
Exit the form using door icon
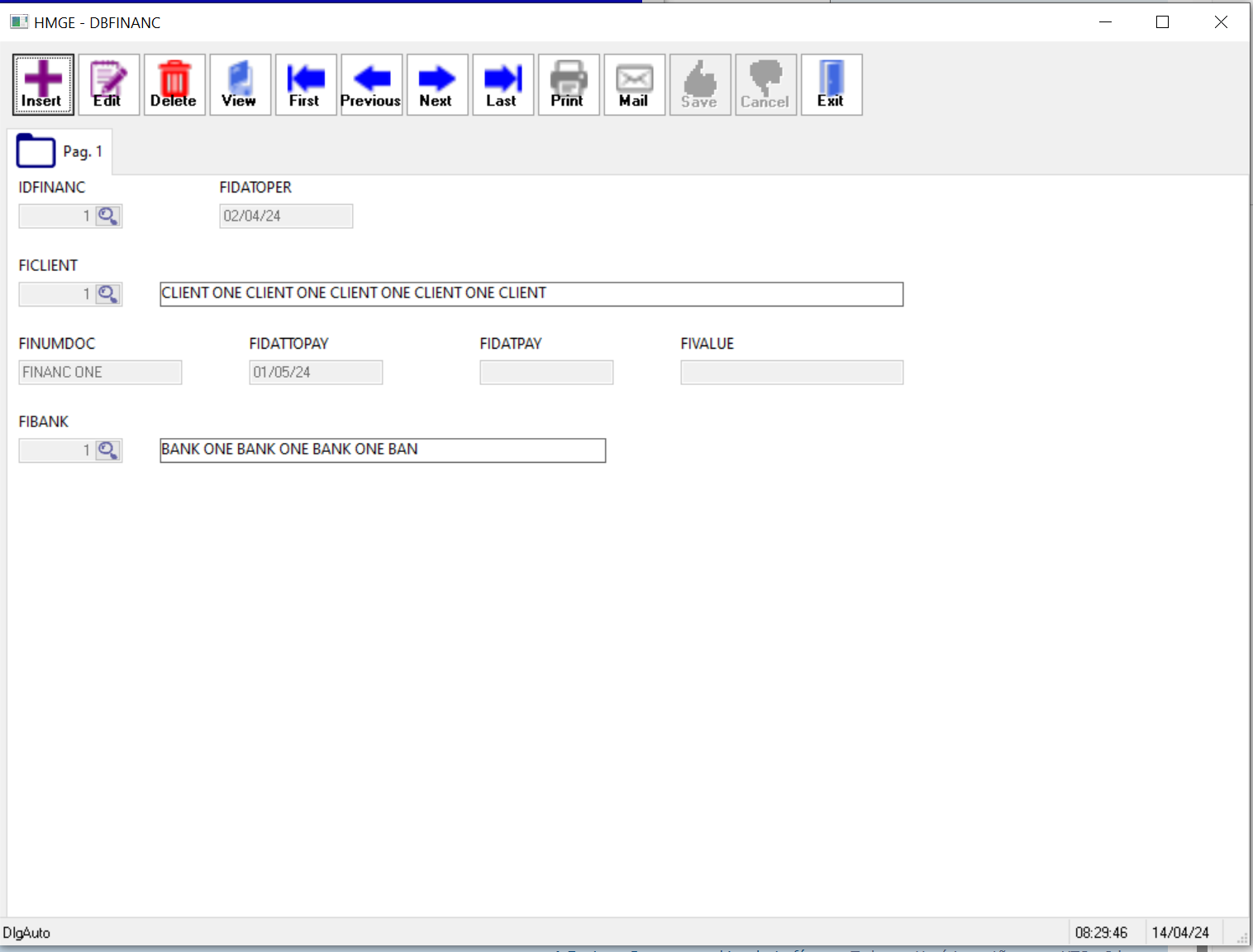tap(831, 84)
